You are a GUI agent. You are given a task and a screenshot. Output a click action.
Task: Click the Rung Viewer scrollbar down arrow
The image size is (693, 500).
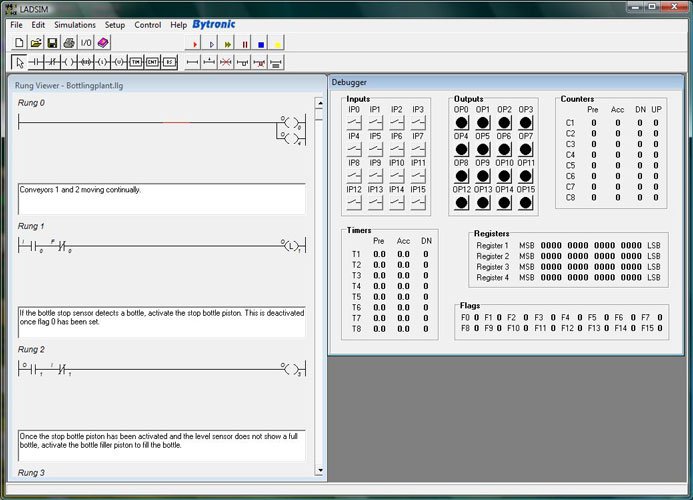[x=319, y=470]
